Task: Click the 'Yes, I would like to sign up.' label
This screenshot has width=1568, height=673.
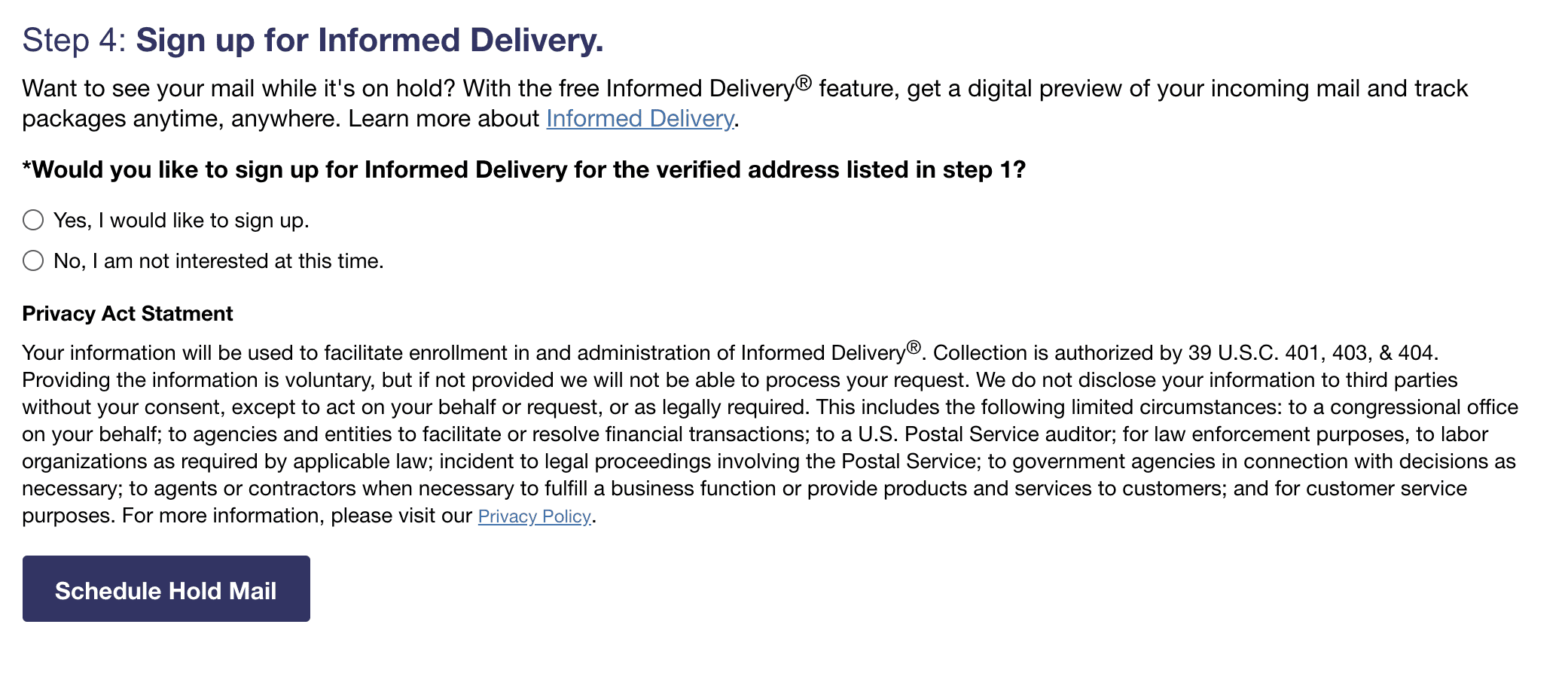Action: tap(182, 220)
